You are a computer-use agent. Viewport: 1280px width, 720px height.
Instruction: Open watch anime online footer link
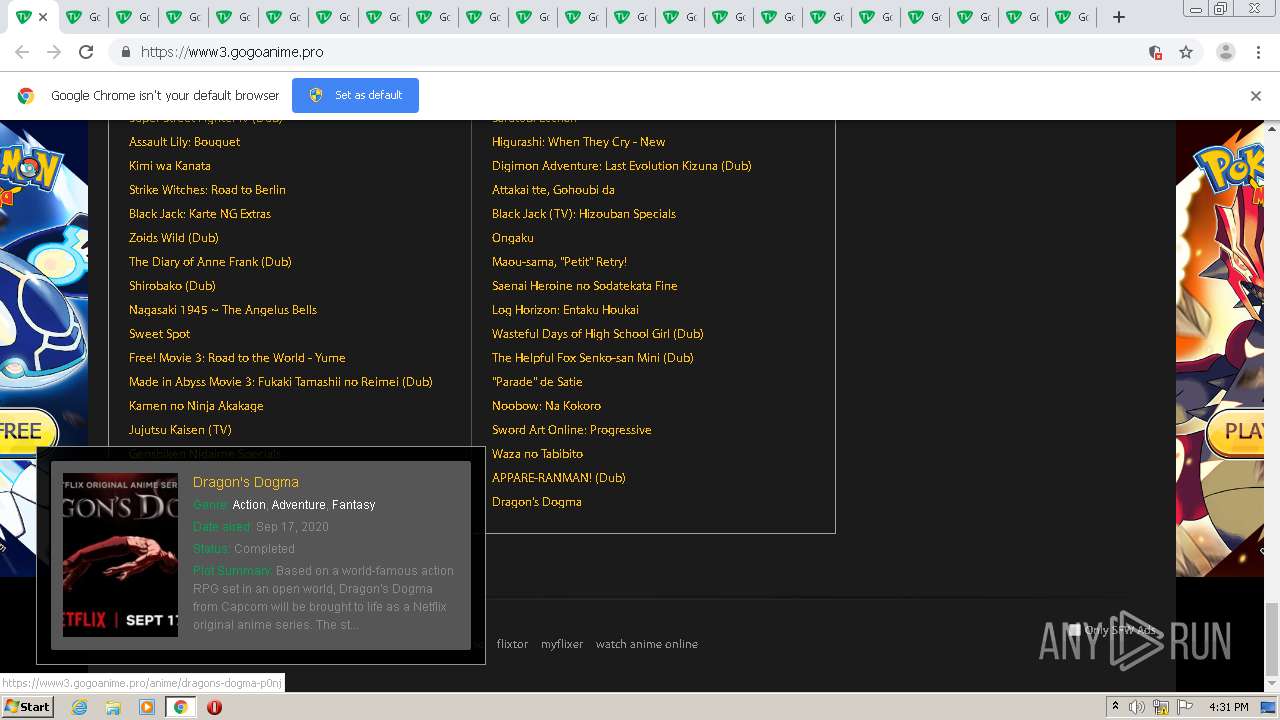647,644
